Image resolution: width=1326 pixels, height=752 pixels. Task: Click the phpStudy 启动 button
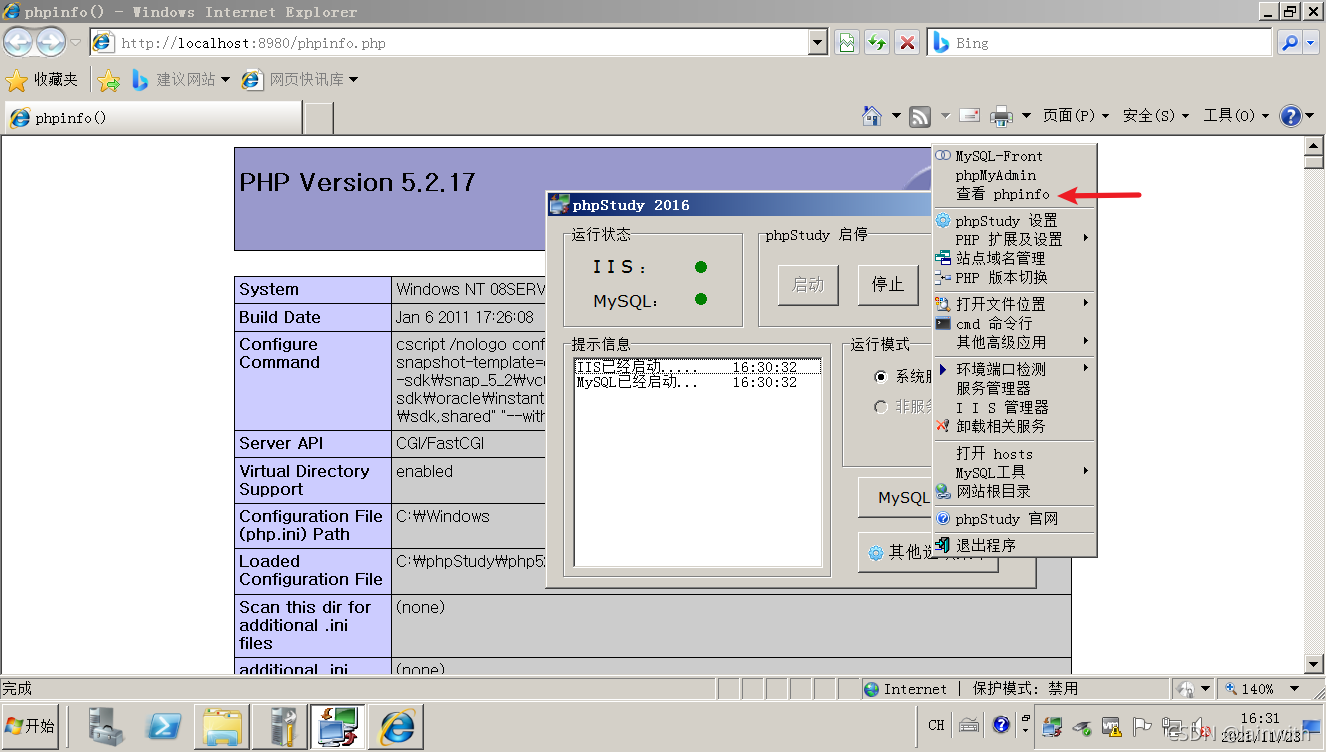point(808,285)
